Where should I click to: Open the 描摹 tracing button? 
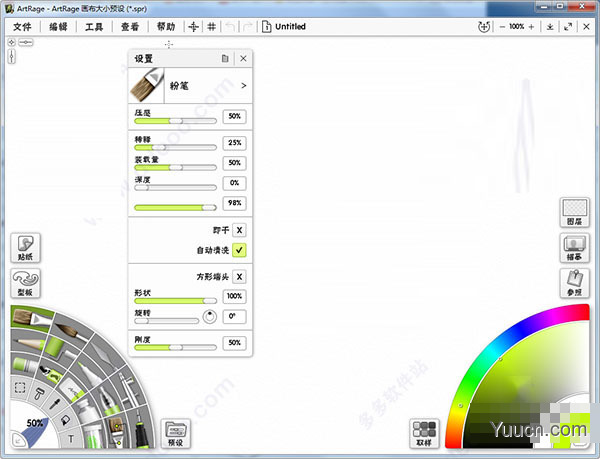pos(574,248)
